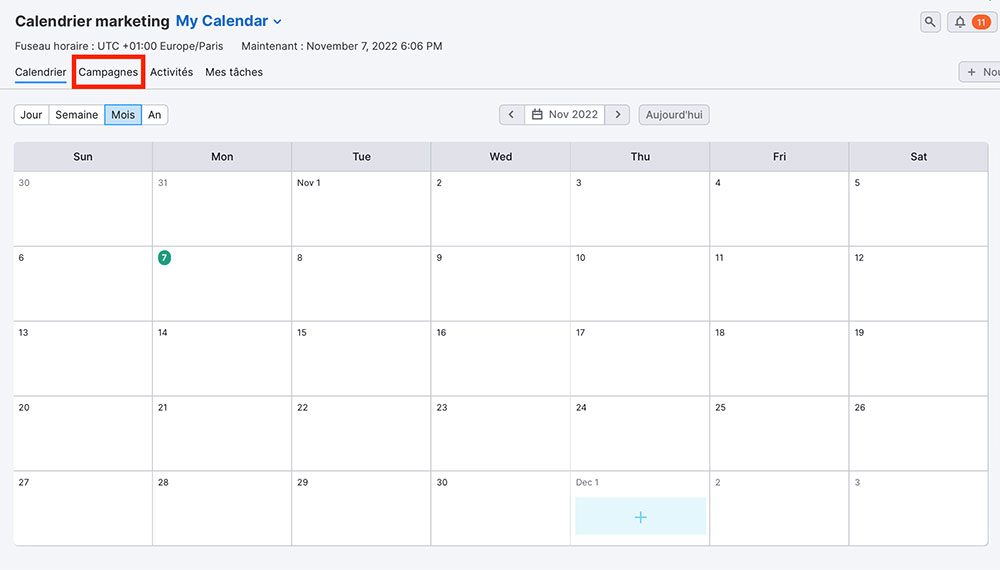The height and width of the screenshot is (570, 1000).
Task: Expand the My Calendar dropdown
Action: (x=228, y=21)
